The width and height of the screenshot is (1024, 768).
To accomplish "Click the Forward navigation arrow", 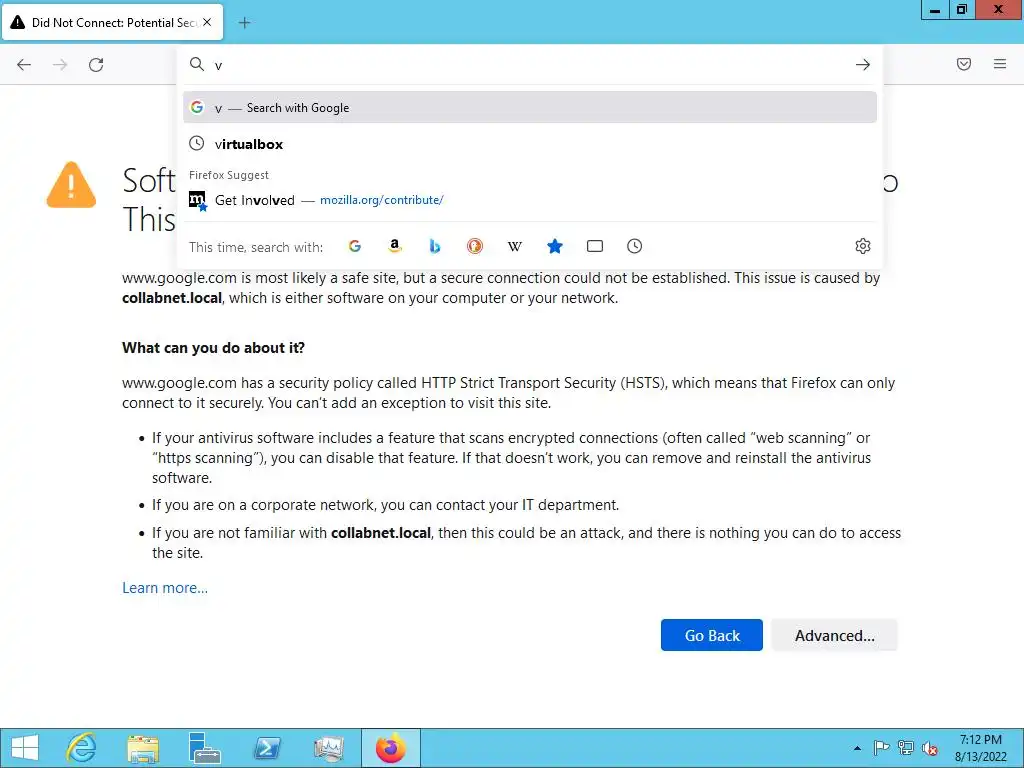I will tap(60, 65).
